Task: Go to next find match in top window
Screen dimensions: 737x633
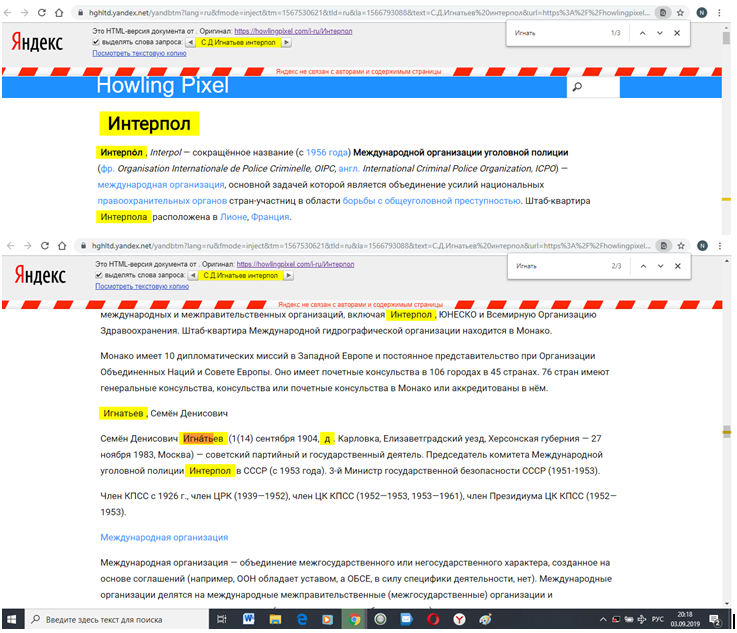Action: click(659, 33)
